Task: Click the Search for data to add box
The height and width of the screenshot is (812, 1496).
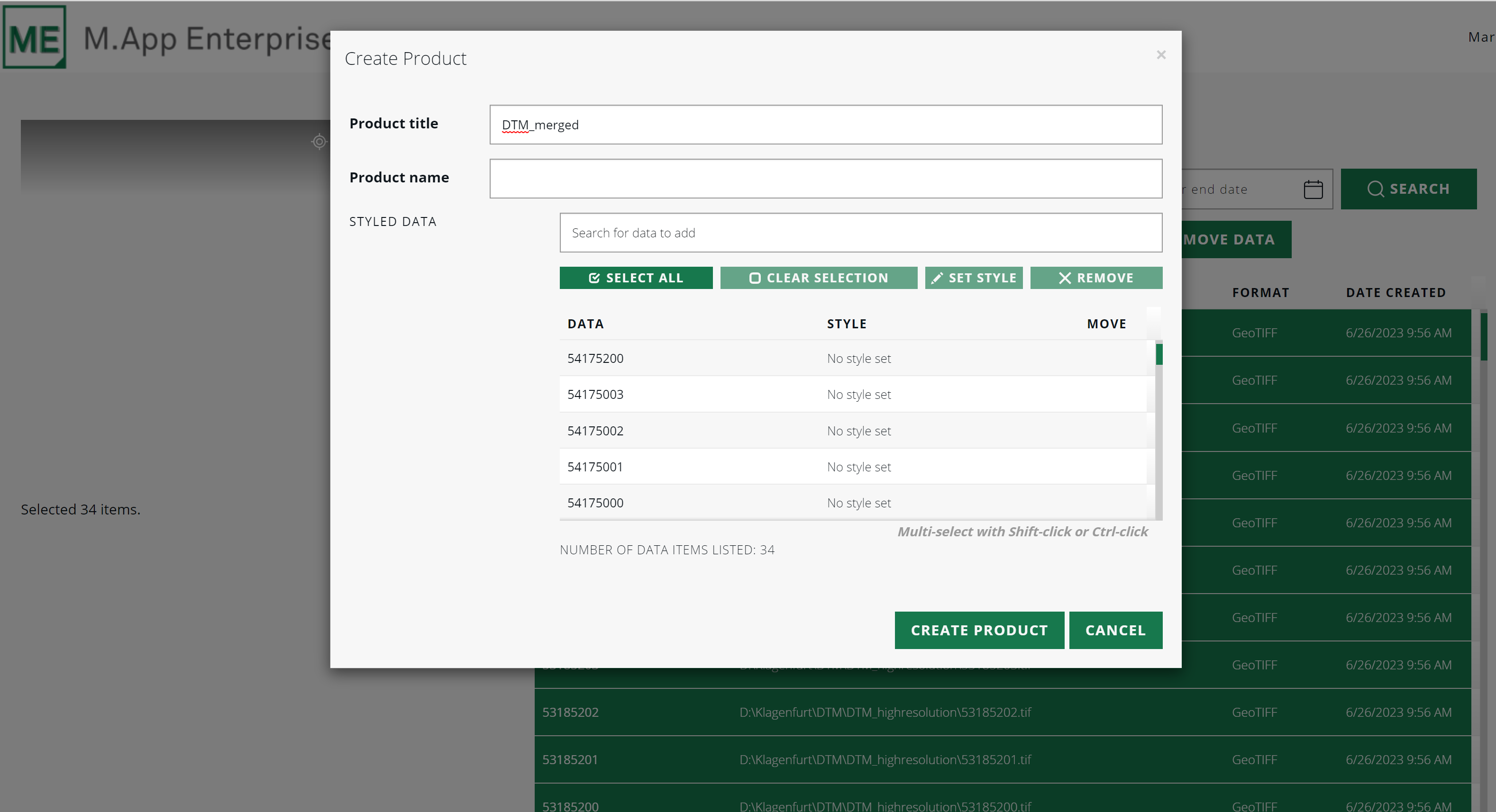Action: click(860, 233)
